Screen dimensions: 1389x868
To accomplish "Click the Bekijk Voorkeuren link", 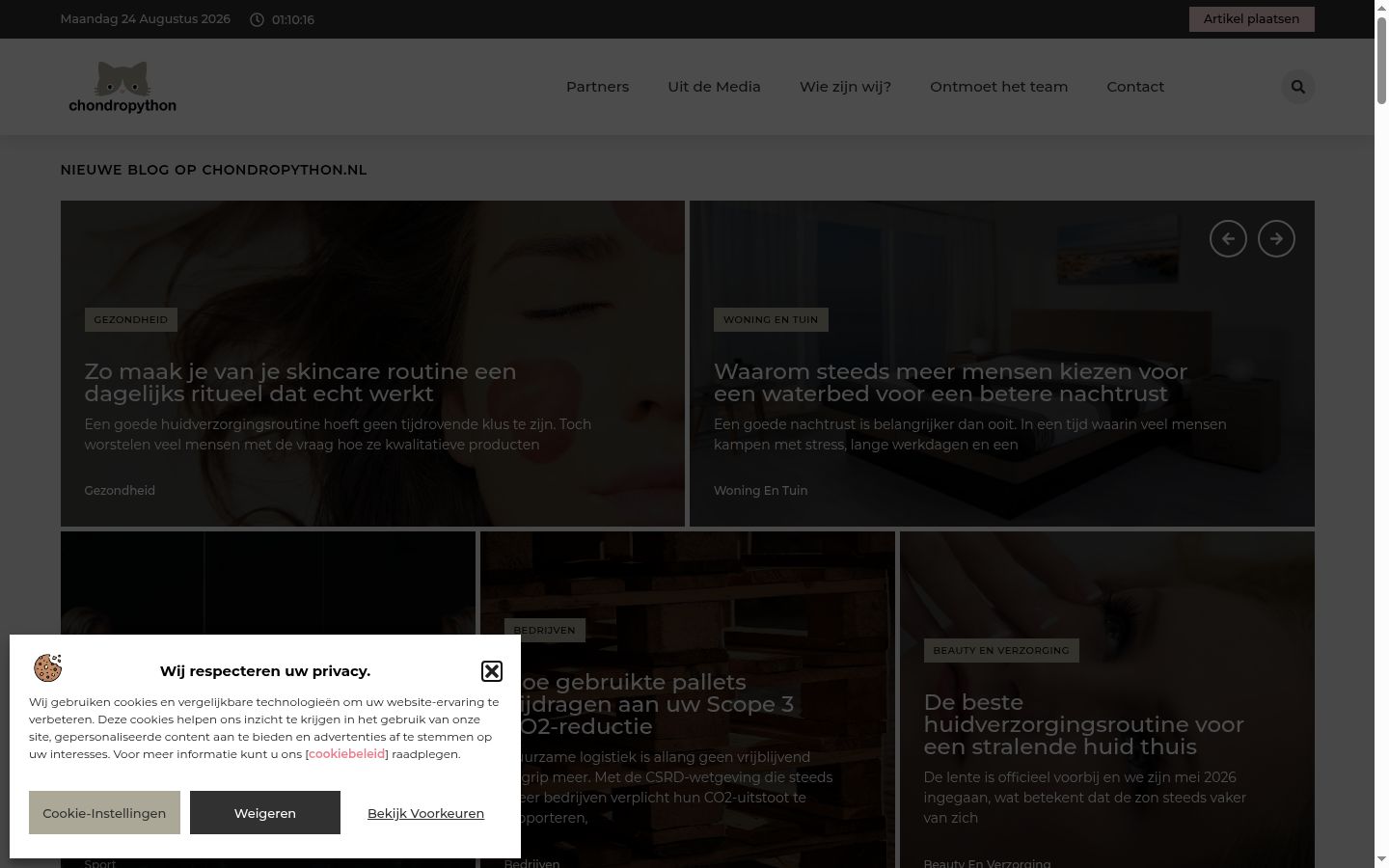I will click(x=425, y=813).
